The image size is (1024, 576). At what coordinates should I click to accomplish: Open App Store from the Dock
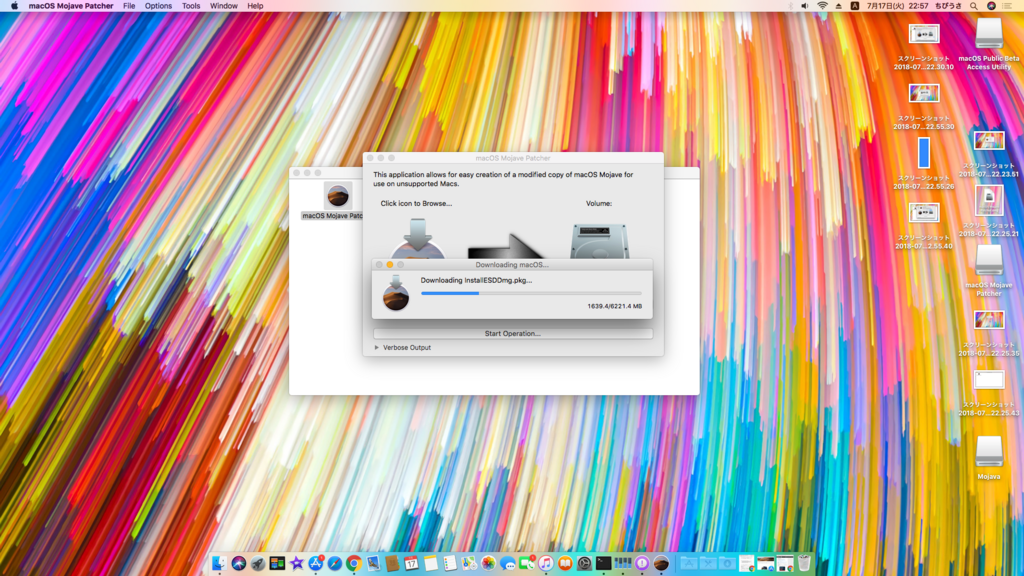315,563
